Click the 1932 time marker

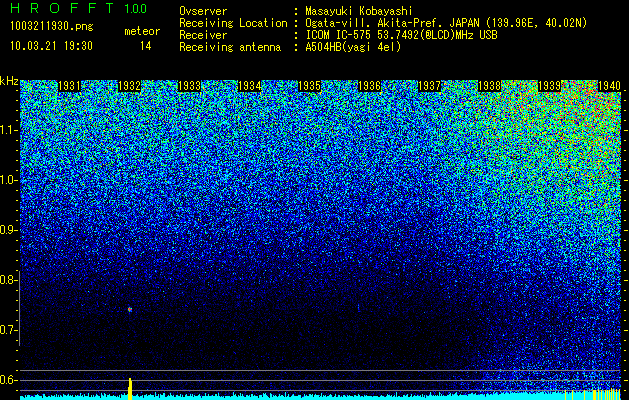[x=129, y=86]
